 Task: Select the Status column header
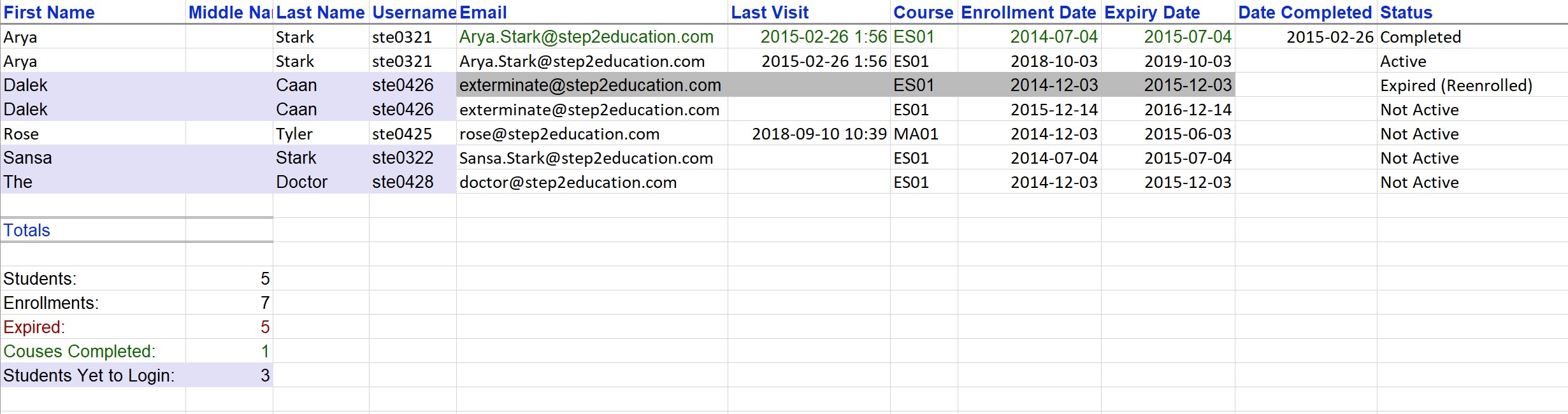point(1406,13)
